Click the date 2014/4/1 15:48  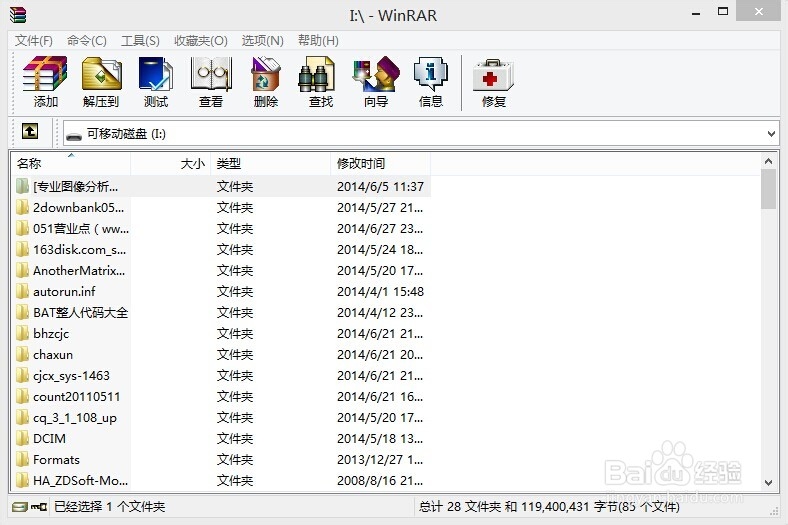[380, 292]
